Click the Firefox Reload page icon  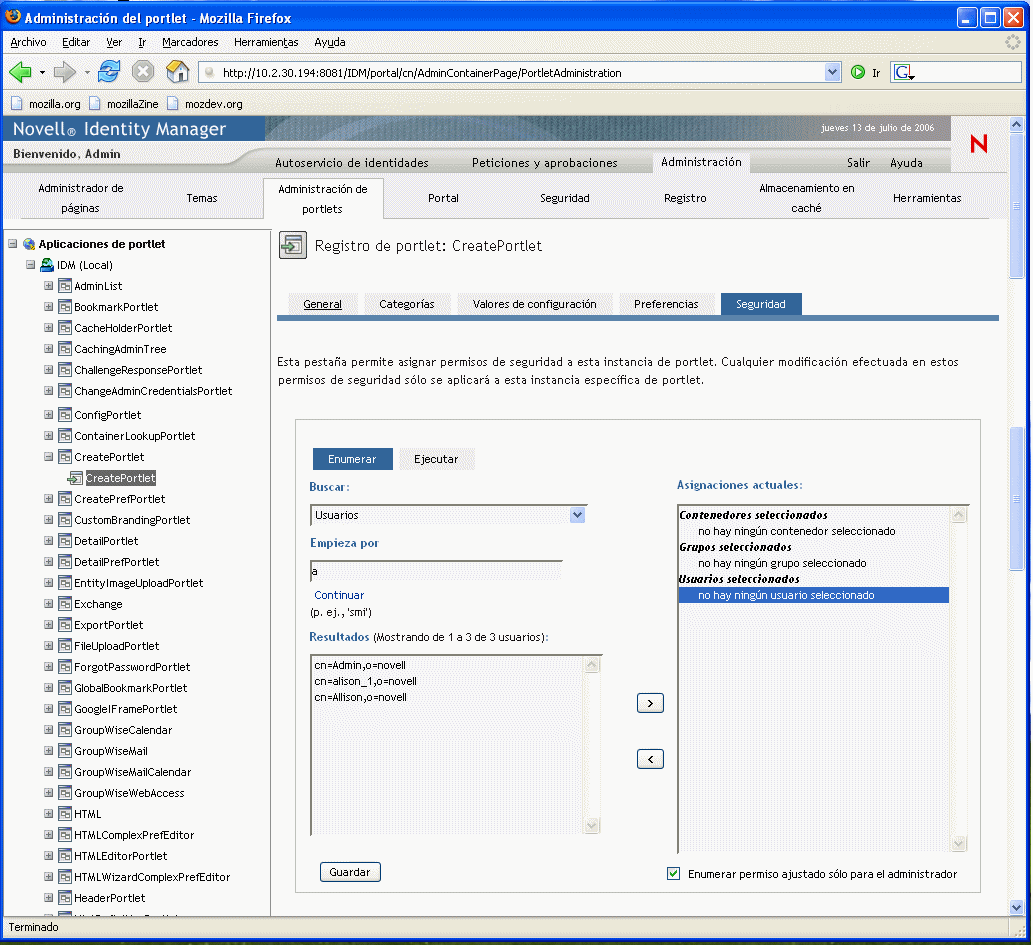click(109, 72)
